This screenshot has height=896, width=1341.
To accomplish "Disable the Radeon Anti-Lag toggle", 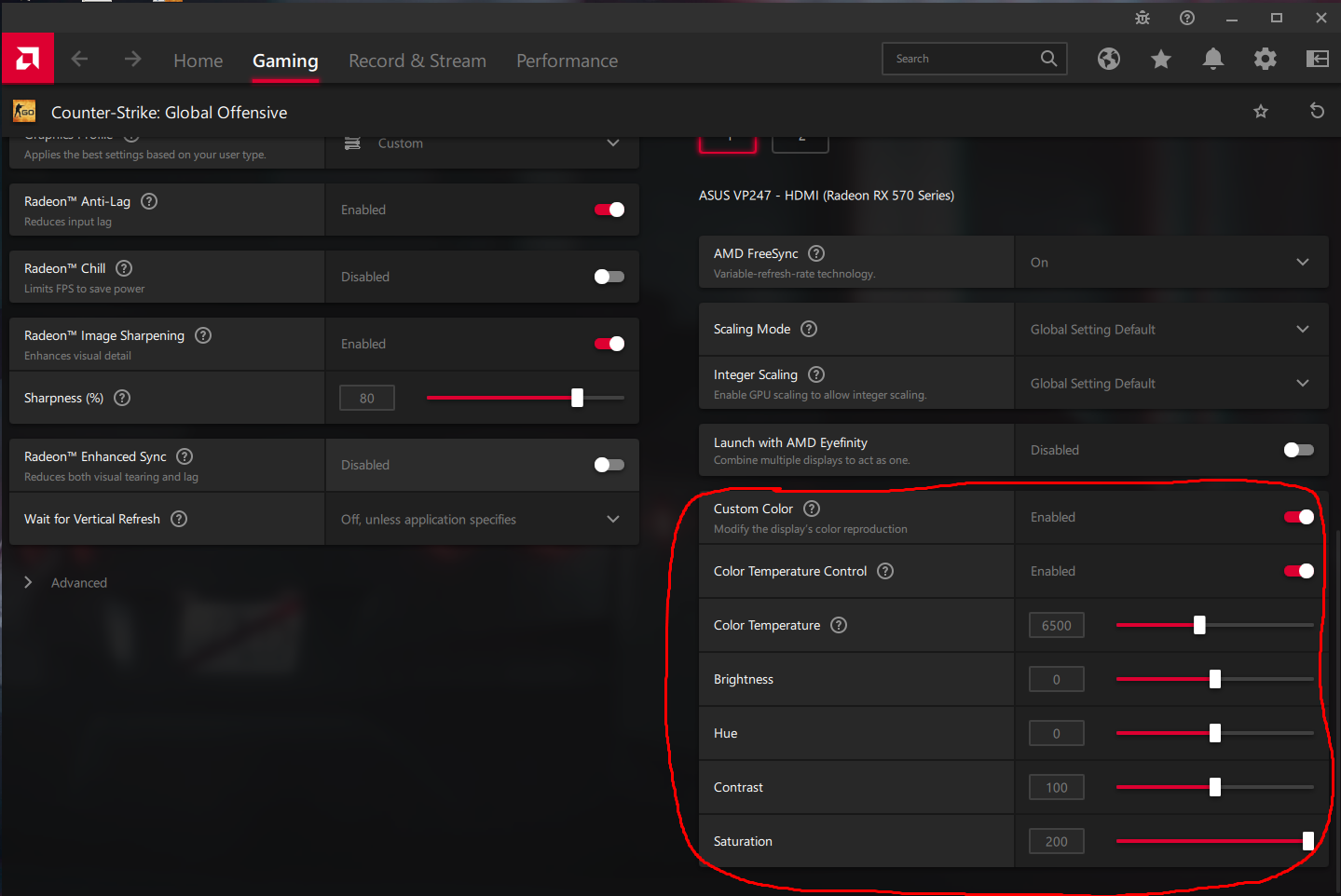I will point(609,210).
